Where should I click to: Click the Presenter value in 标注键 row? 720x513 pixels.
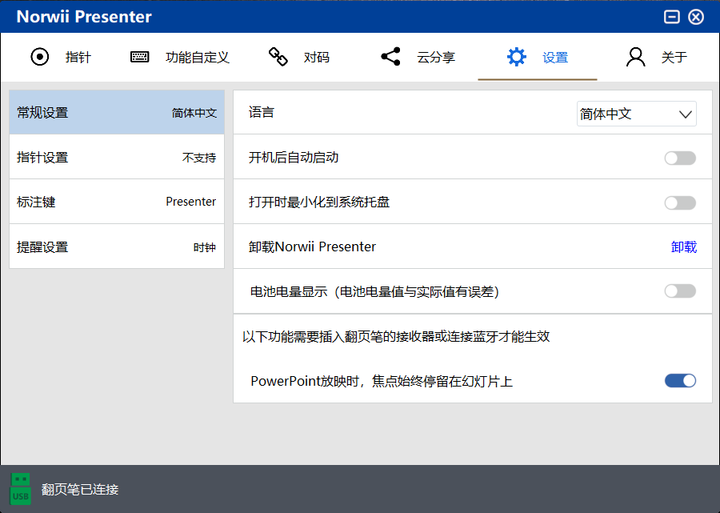click(191, 202)
